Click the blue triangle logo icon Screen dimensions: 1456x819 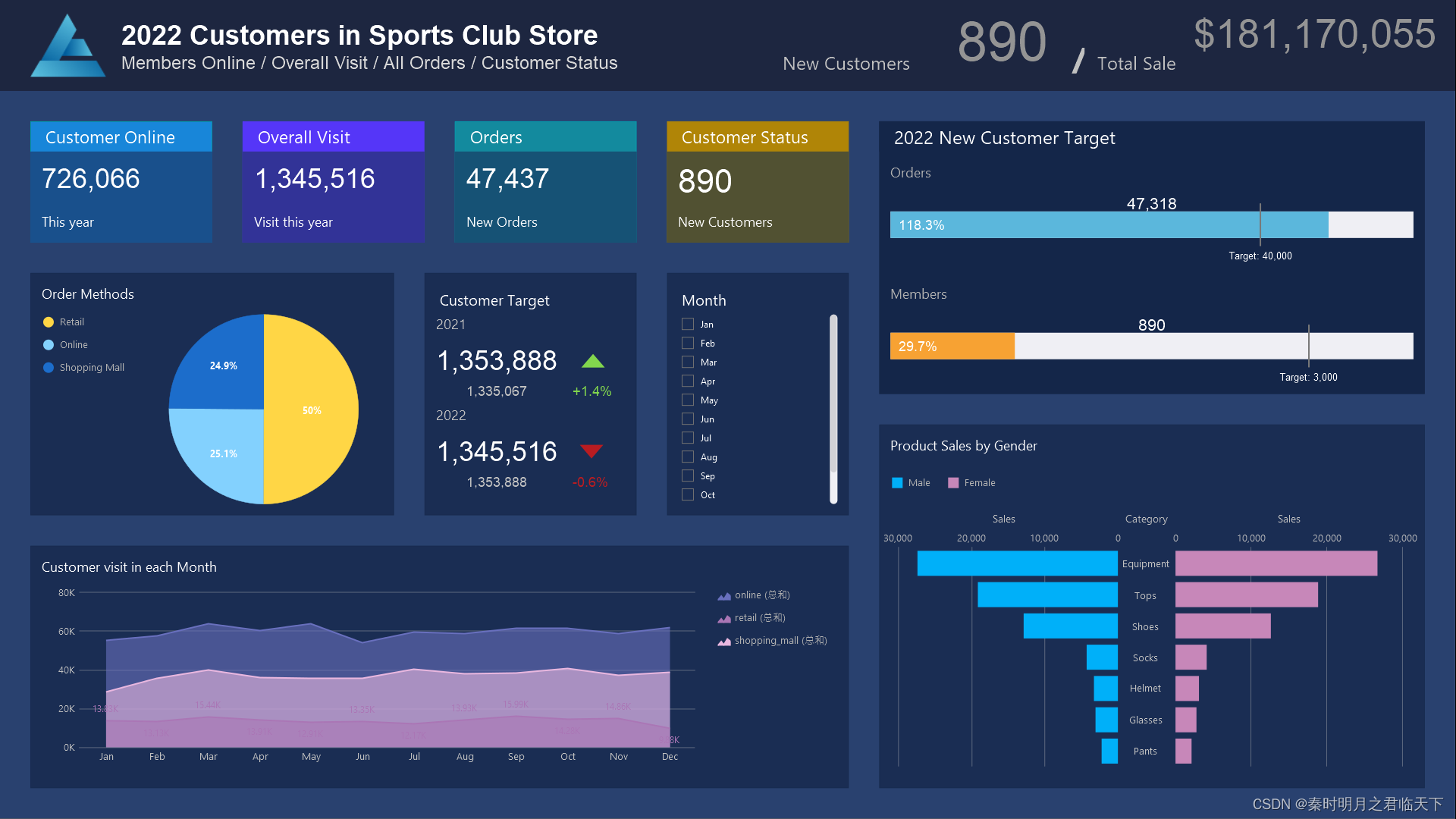(67, 47)
